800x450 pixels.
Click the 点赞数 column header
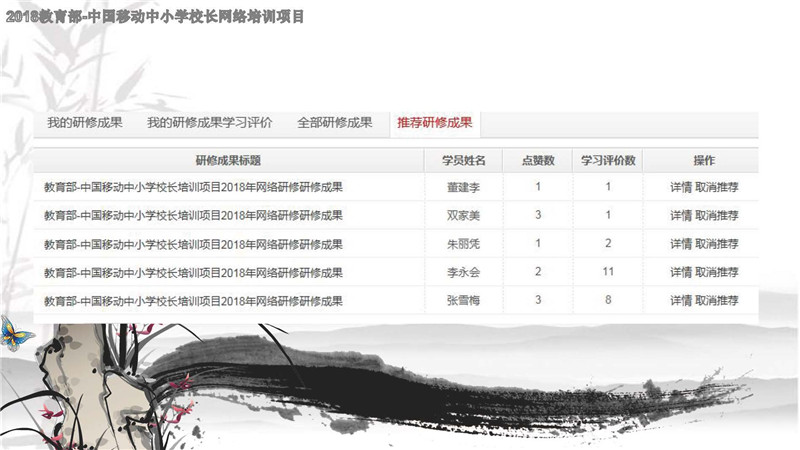pyautogui.click(x=538, y=161)
